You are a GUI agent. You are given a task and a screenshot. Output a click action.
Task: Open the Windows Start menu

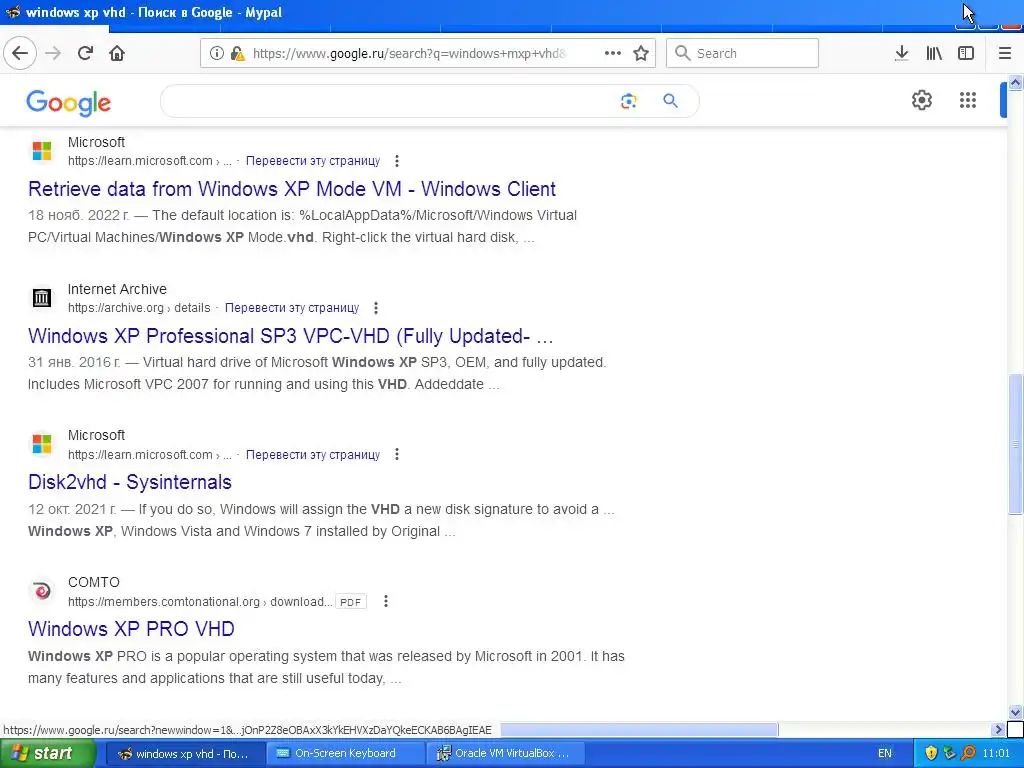[x=47, y=754]
